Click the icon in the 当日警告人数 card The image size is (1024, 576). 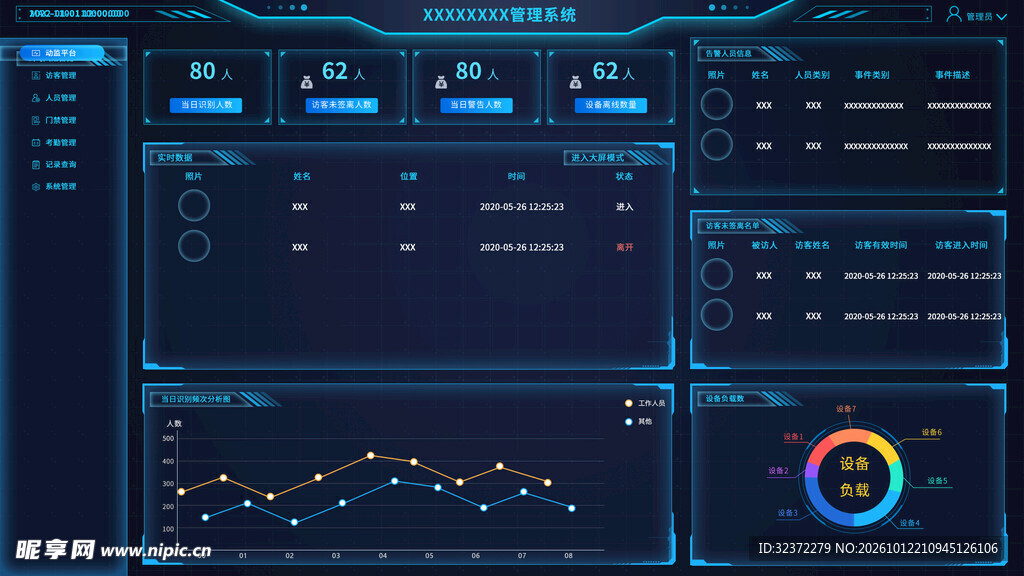[441, 82]
